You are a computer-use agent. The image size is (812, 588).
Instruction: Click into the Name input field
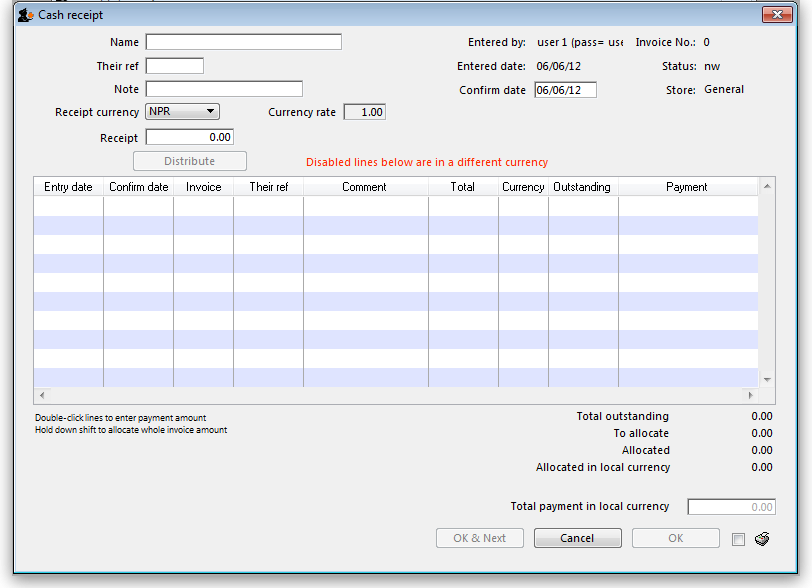[x=243, y=42]
